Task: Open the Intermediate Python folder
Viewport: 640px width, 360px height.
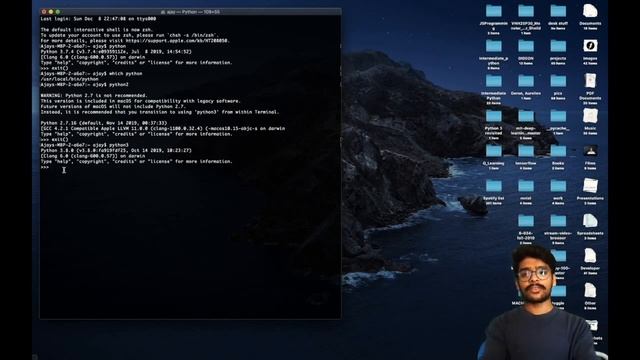Action: (493, 81)
